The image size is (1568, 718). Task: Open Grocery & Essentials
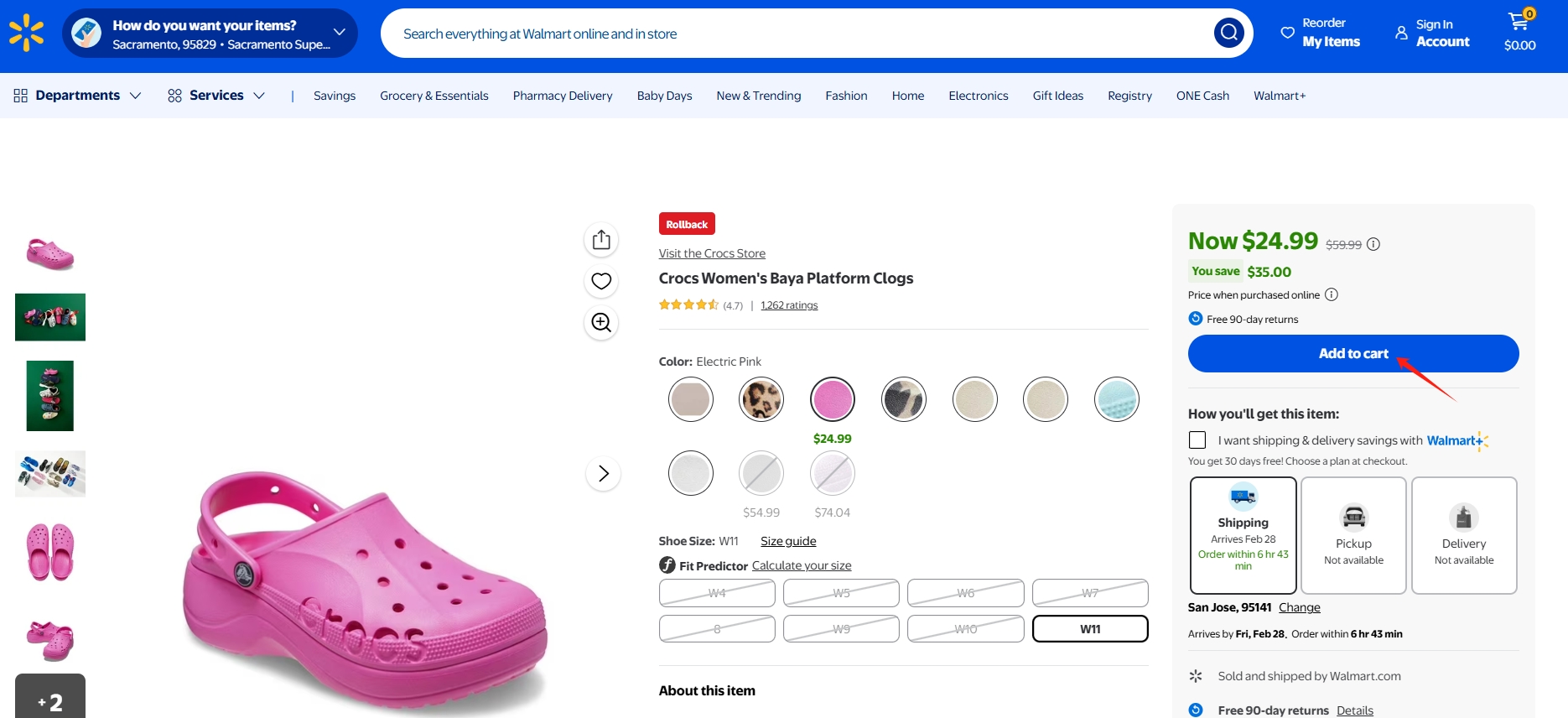[434, 96]
